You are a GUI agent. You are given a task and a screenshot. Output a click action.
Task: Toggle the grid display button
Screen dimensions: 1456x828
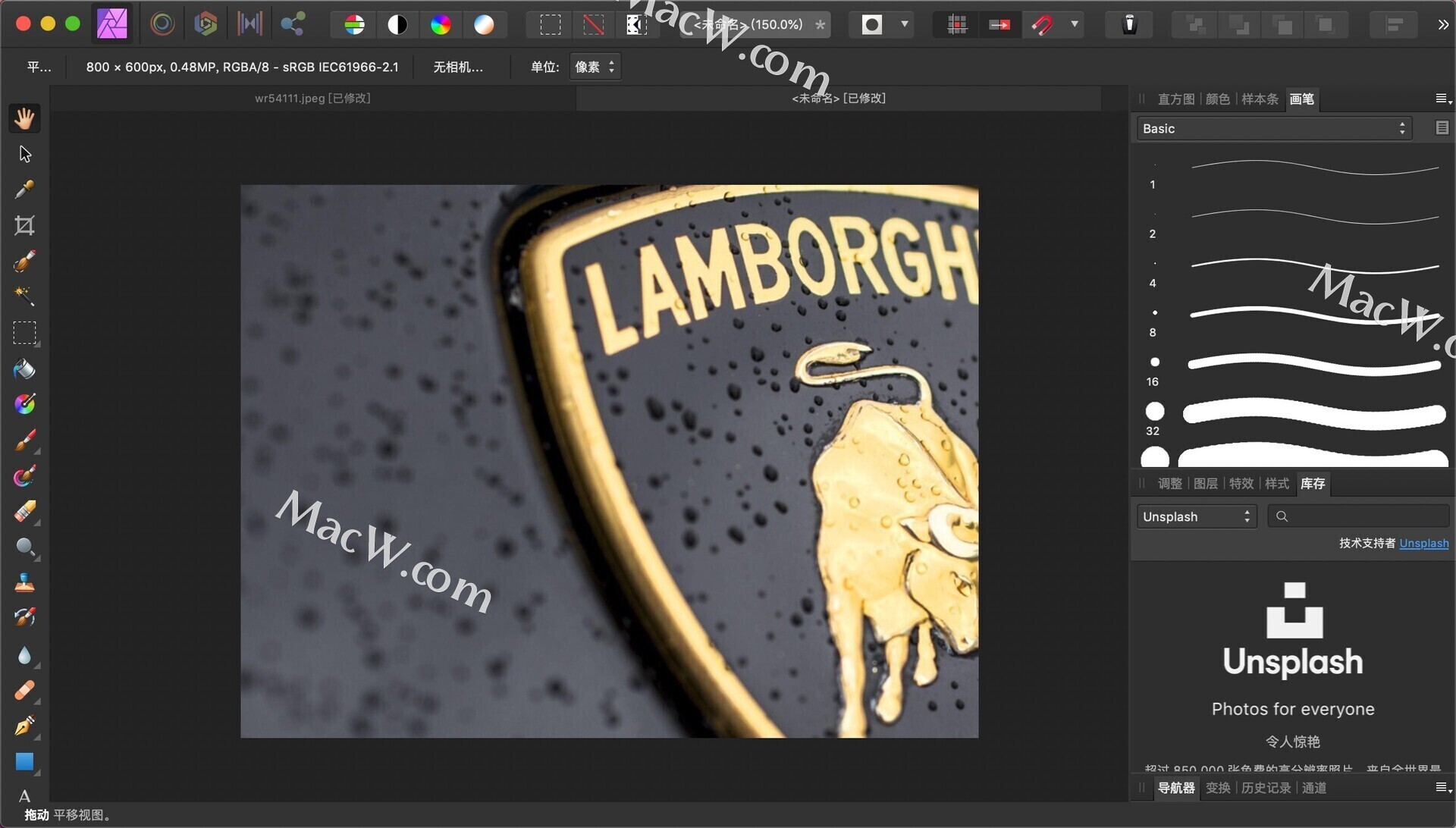click(x=957, y=25)
